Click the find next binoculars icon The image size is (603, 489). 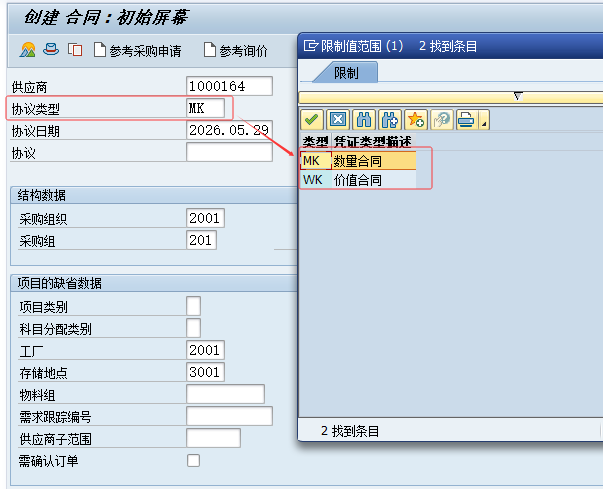tap(390, 120)
